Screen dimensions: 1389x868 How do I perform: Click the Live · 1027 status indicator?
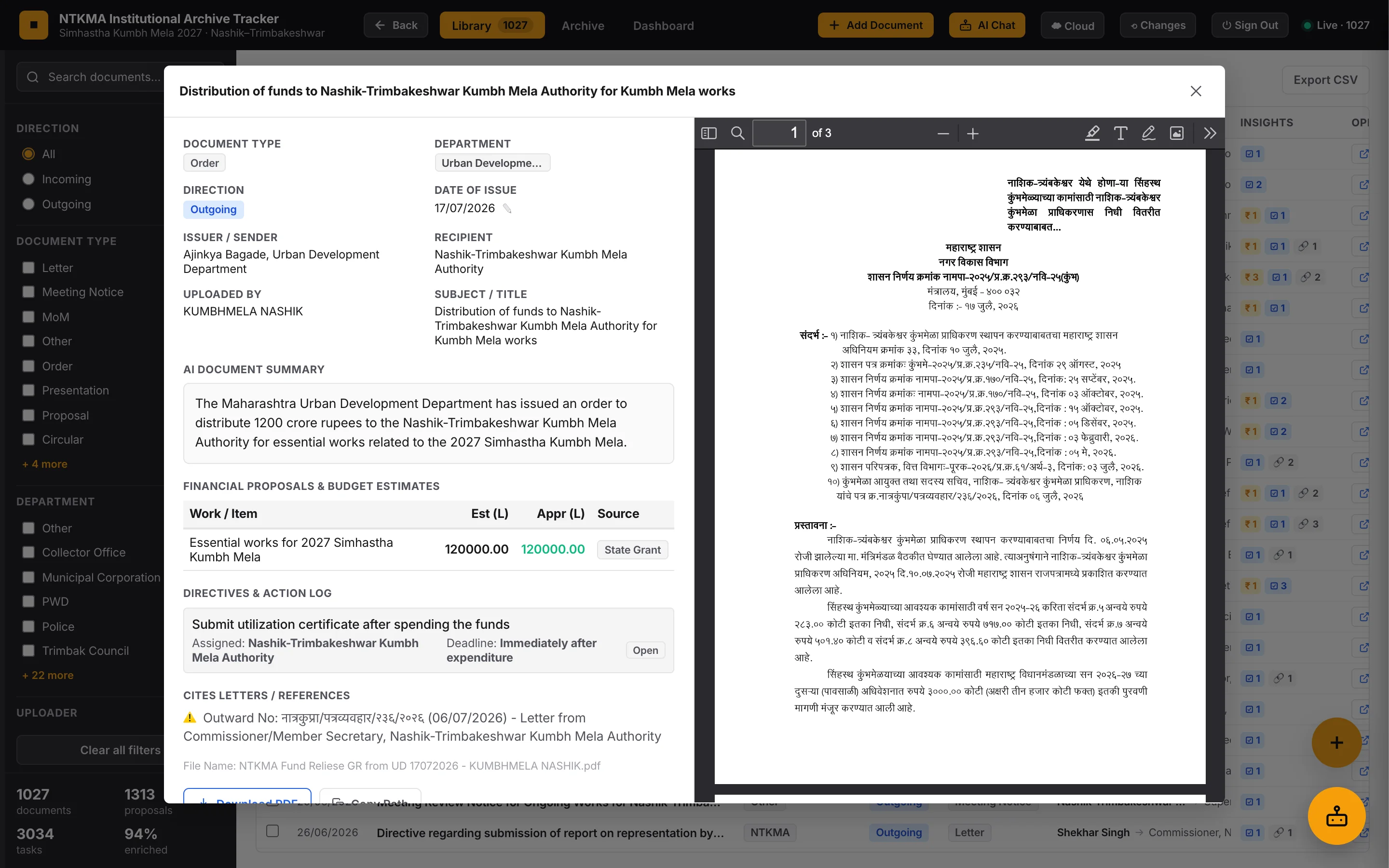[x=1336, y=25]
